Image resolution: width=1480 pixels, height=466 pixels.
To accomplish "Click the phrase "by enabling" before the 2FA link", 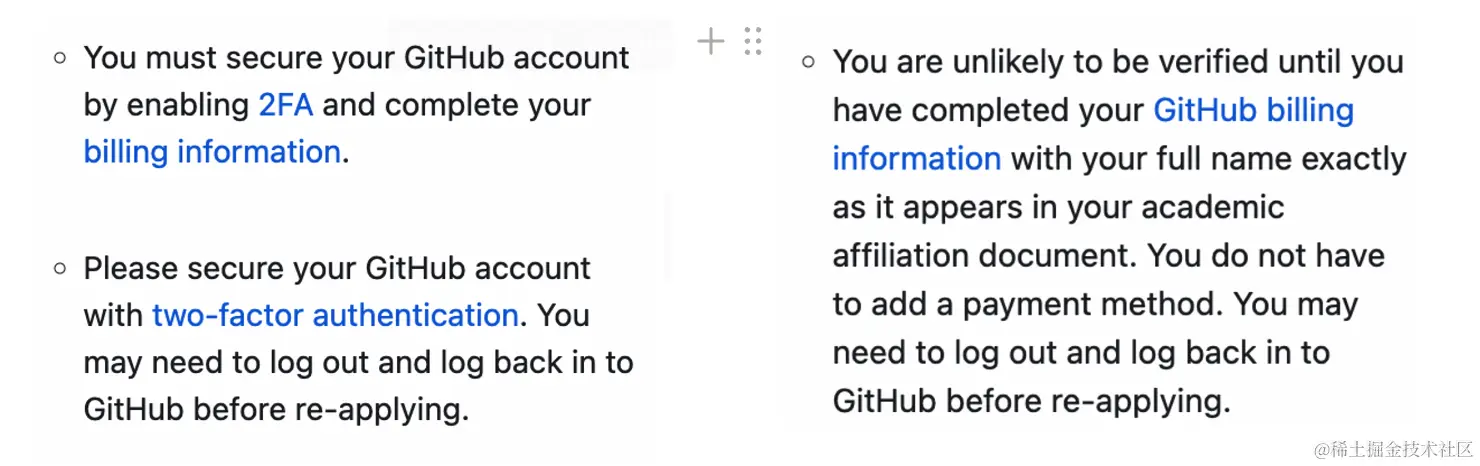I will click(166, 105).
